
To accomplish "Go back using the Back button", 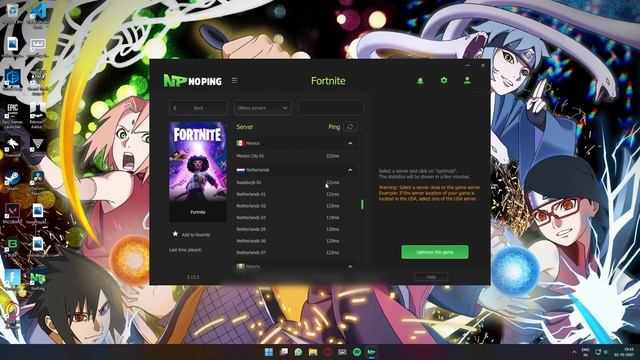I will click(x=198, y=108).
